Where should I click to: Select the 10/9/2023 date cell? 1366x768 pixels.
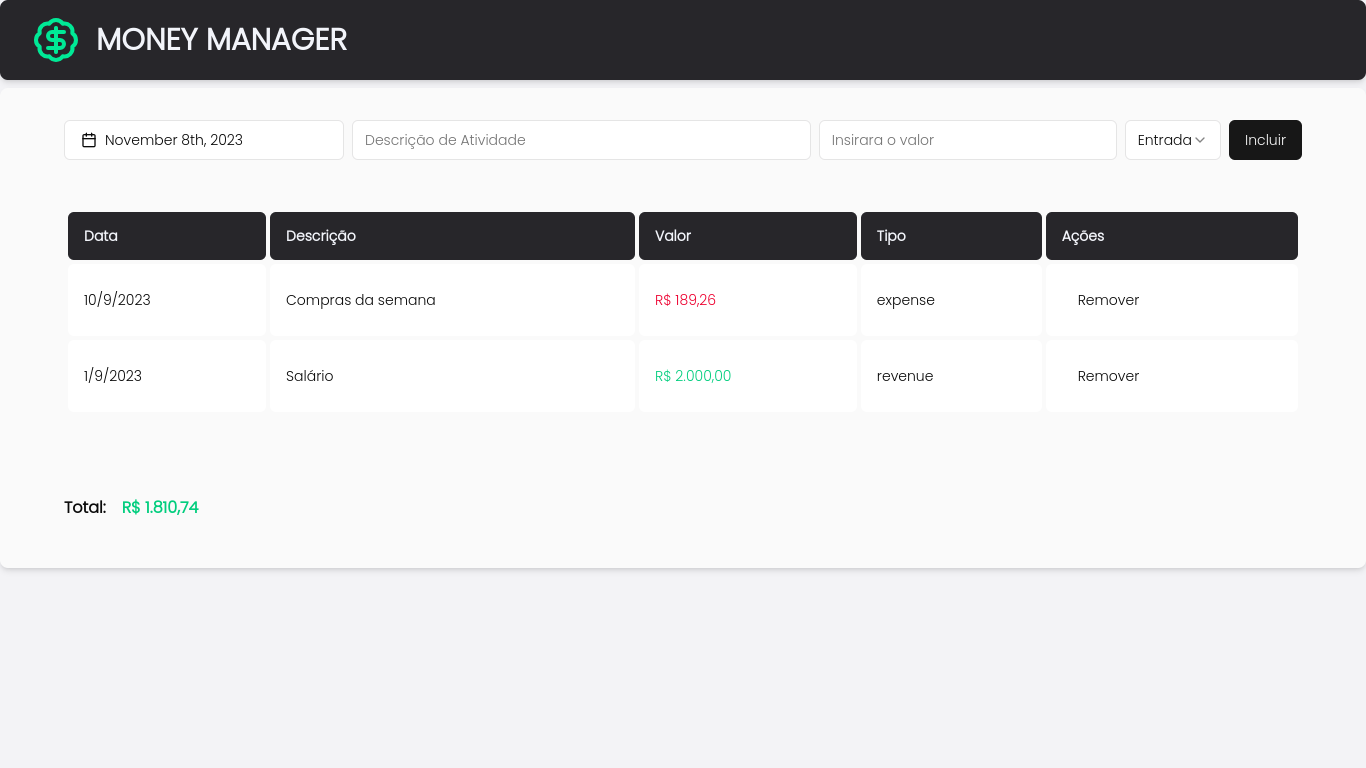(x=167, y=300)
